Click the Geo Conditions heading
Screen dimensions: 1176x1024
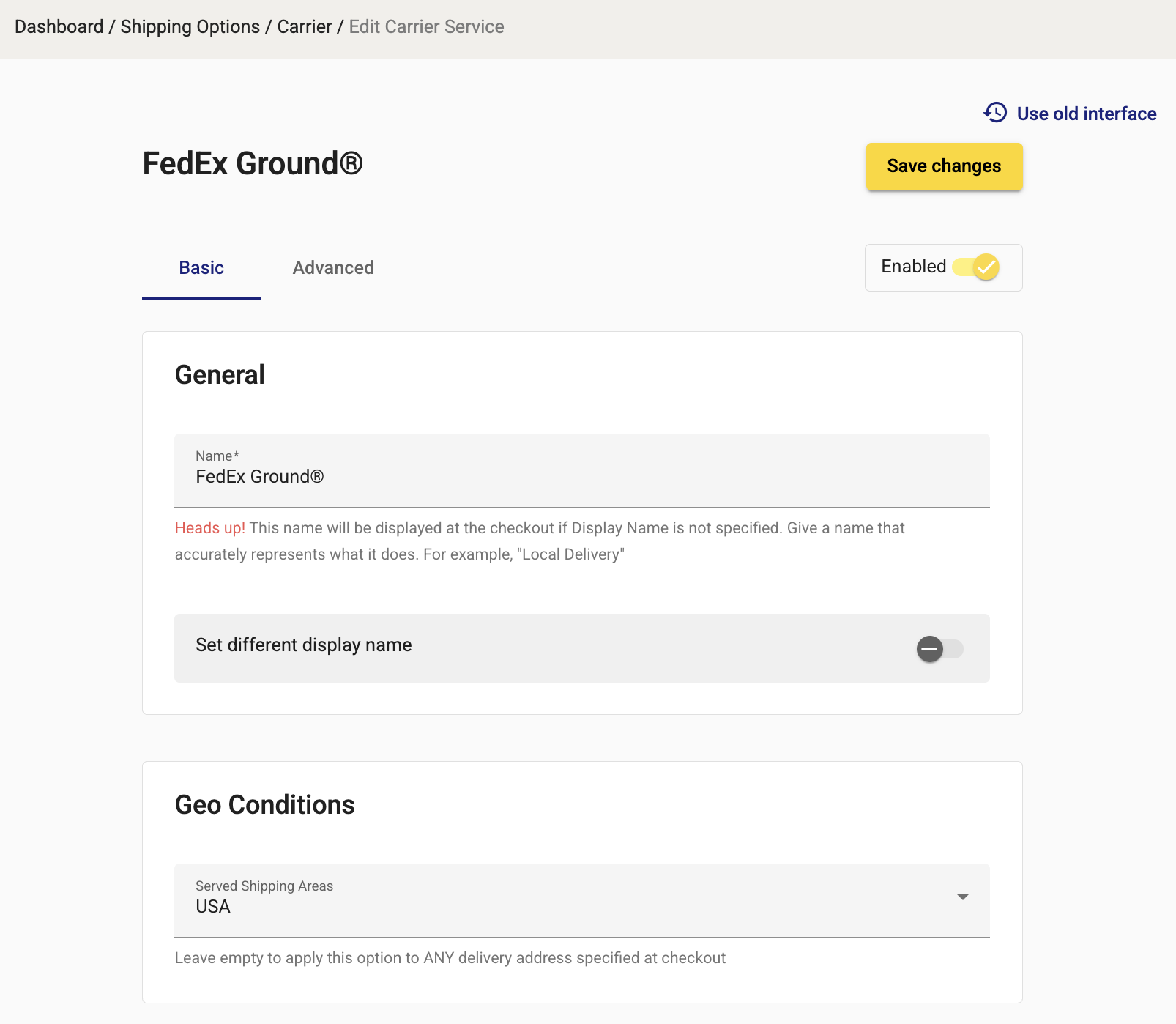click(265, 805)
